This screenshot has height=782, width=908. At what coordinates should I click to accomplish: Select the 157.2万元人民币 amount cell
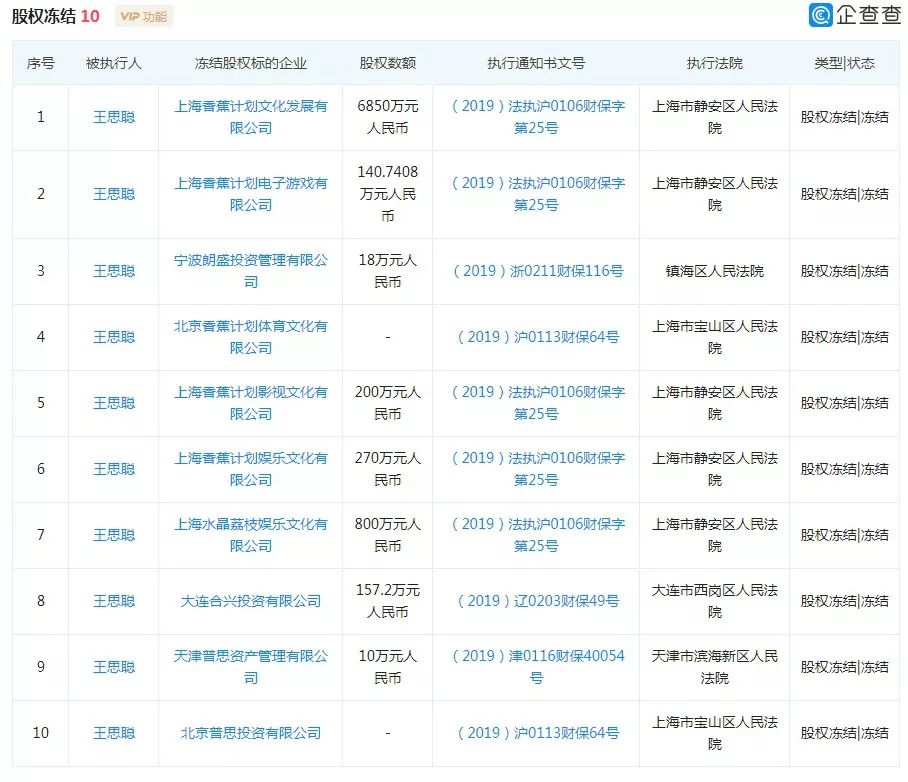[x=387, y=601]
